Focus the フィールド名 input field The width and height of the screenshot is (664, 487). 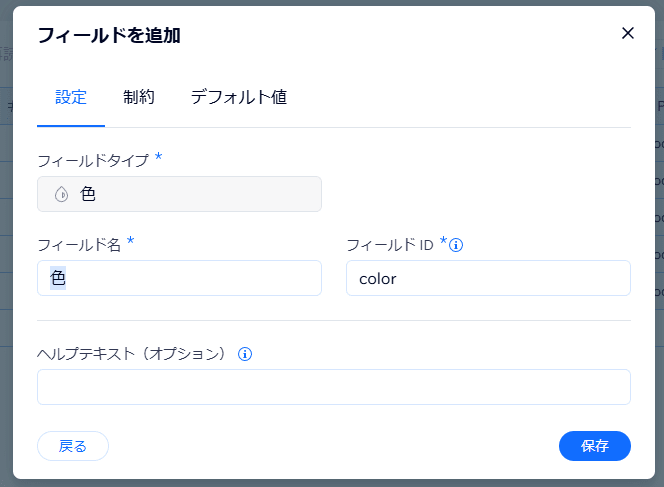179,278
